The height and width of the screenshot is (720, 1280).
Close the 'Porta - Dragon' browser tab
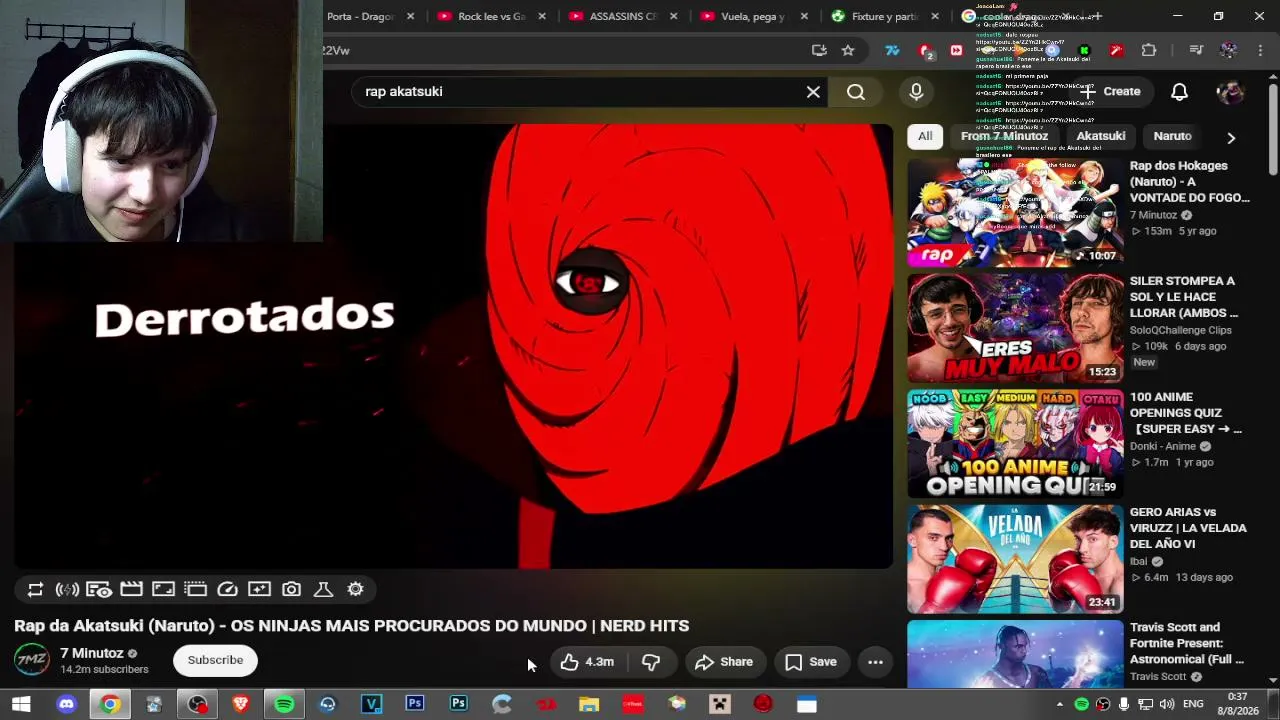410,16
